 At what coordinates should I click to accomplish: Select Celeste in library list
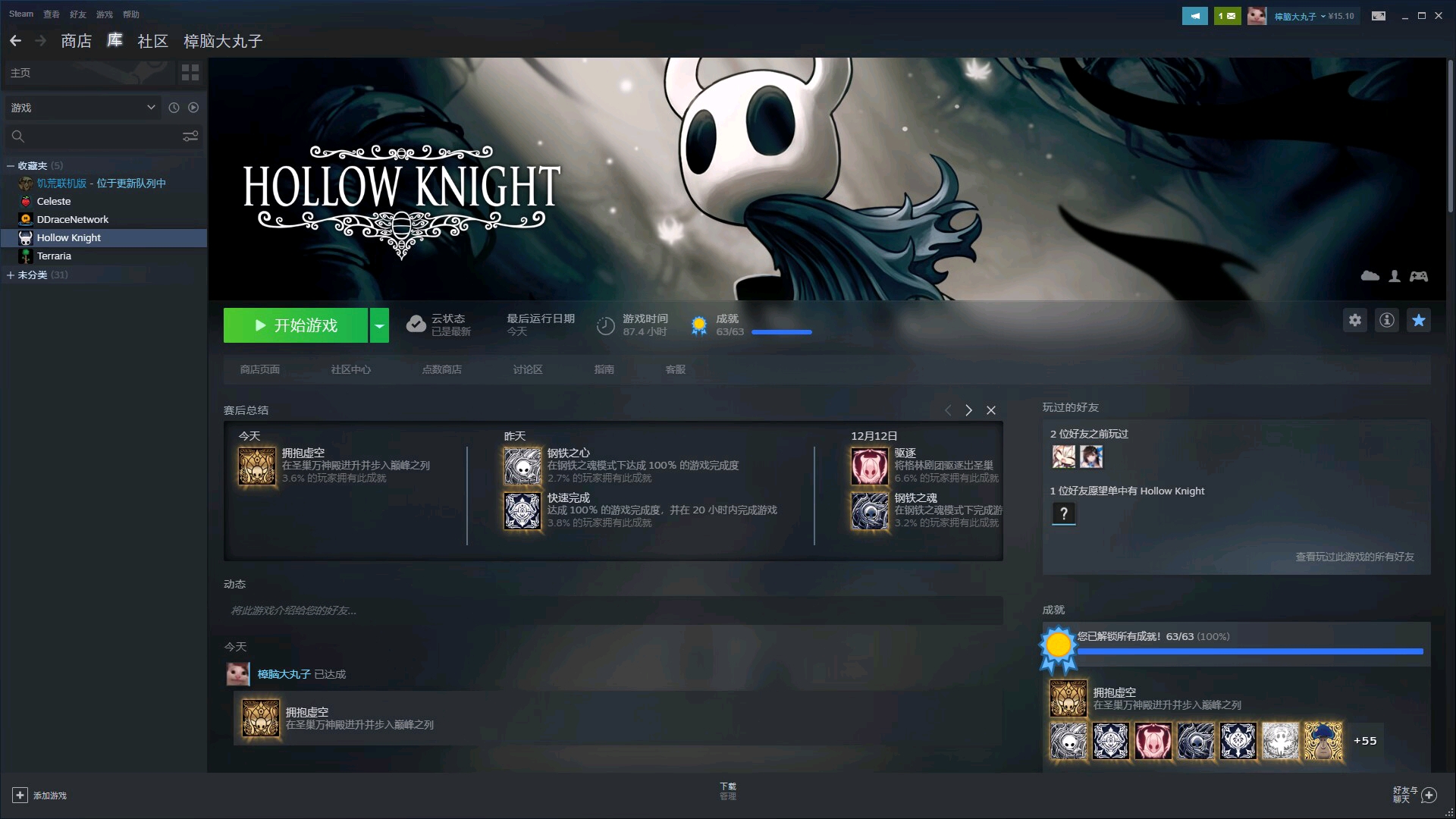[54, 201]
